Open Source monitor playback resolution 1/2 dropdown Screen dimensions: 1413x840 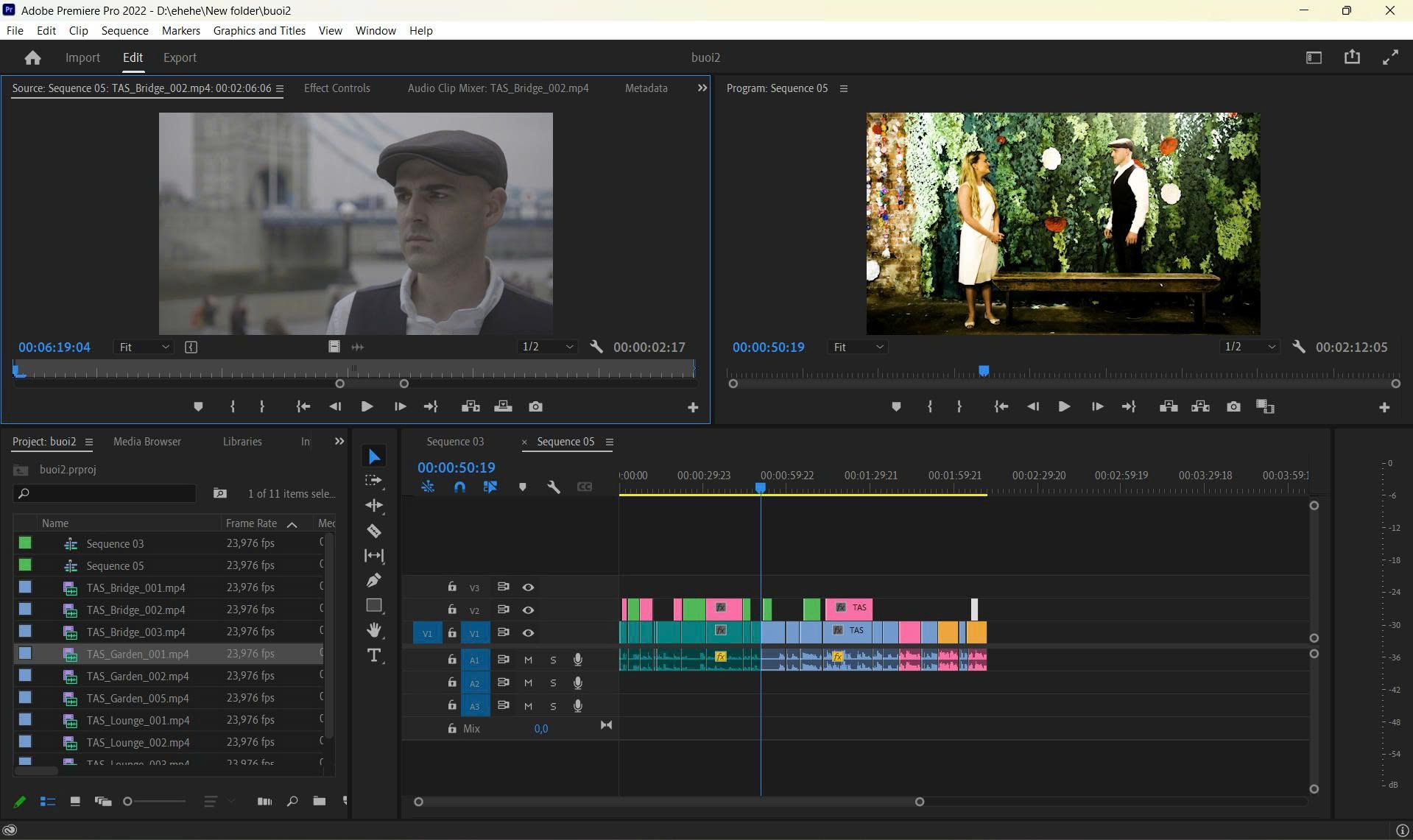point(547,347)
